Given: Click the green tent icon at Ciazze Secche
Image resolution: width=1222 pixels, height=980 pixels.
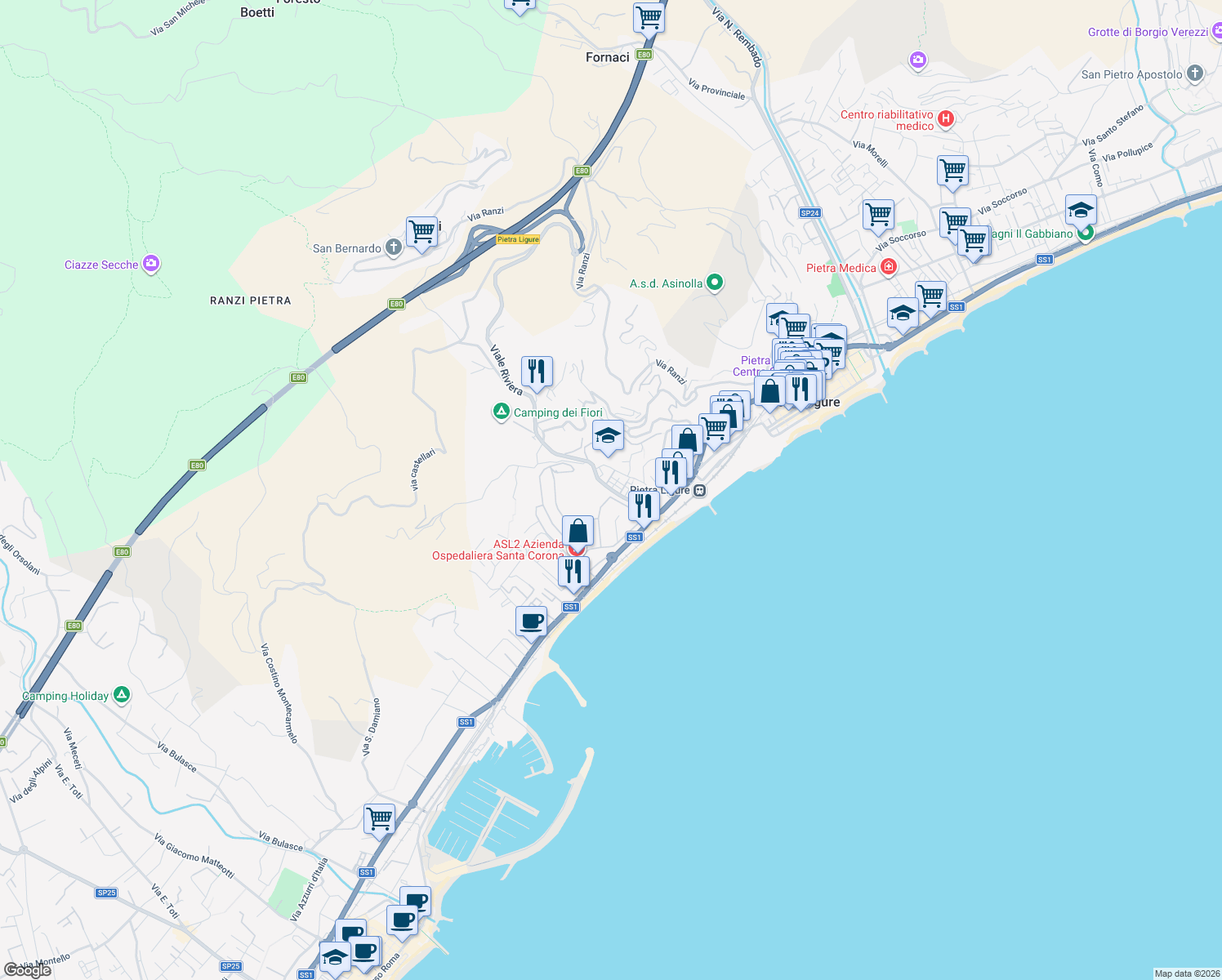Looking at the screenshot, I should [150, 263].
